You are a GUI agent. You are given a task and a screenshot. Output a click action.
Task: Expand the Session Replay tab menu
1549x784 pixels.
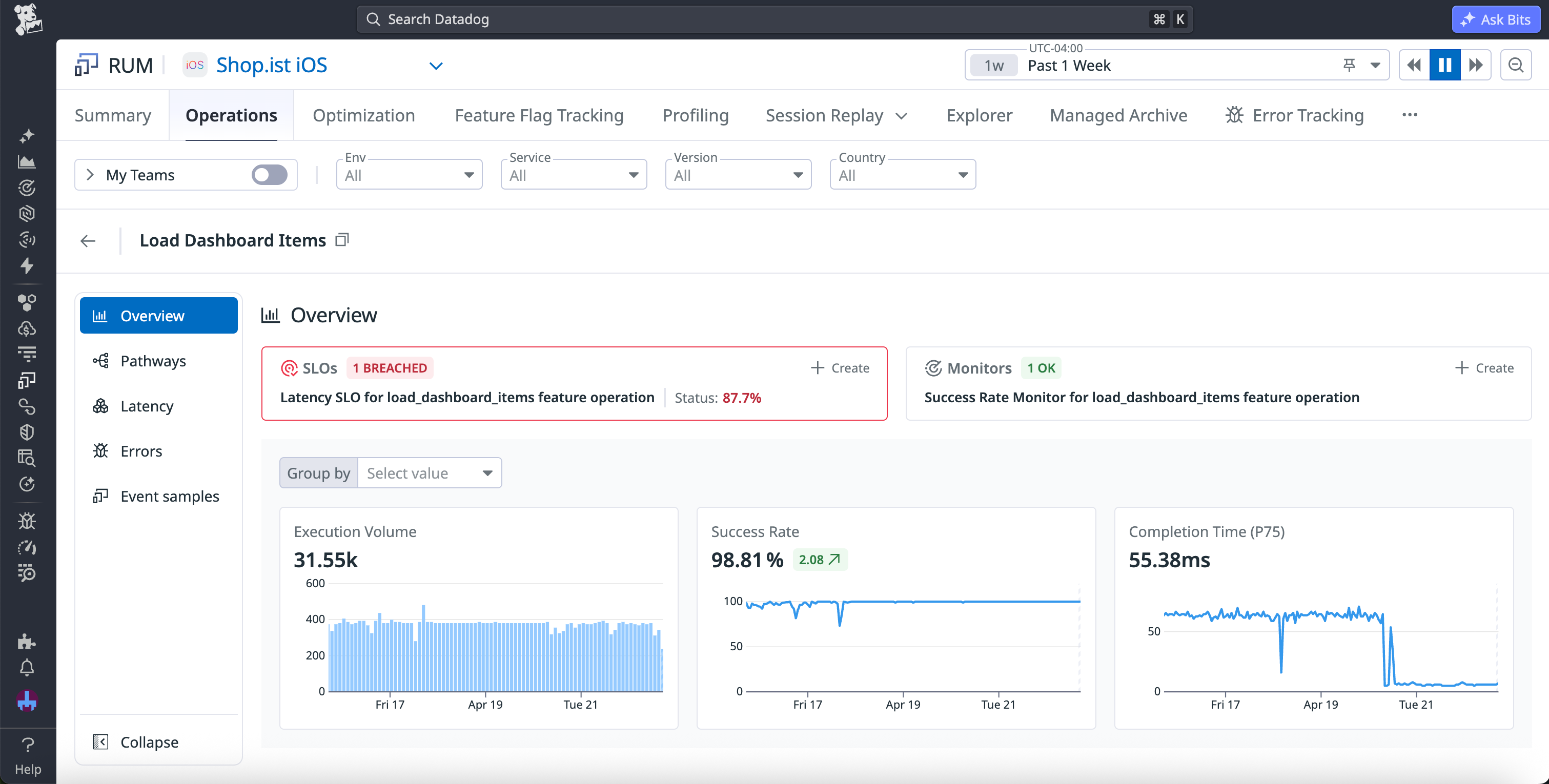click(x=901, y=115)
